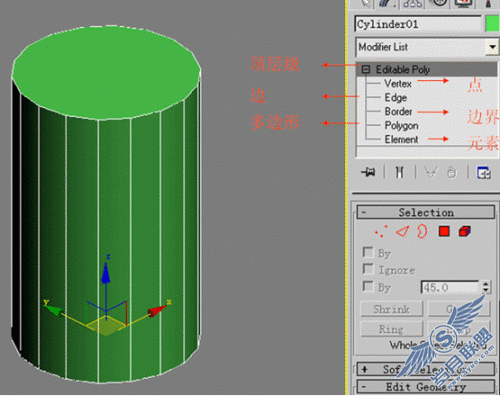Click the Remove Modifier trash icon

pyautogui.click(x=451, y=172)
